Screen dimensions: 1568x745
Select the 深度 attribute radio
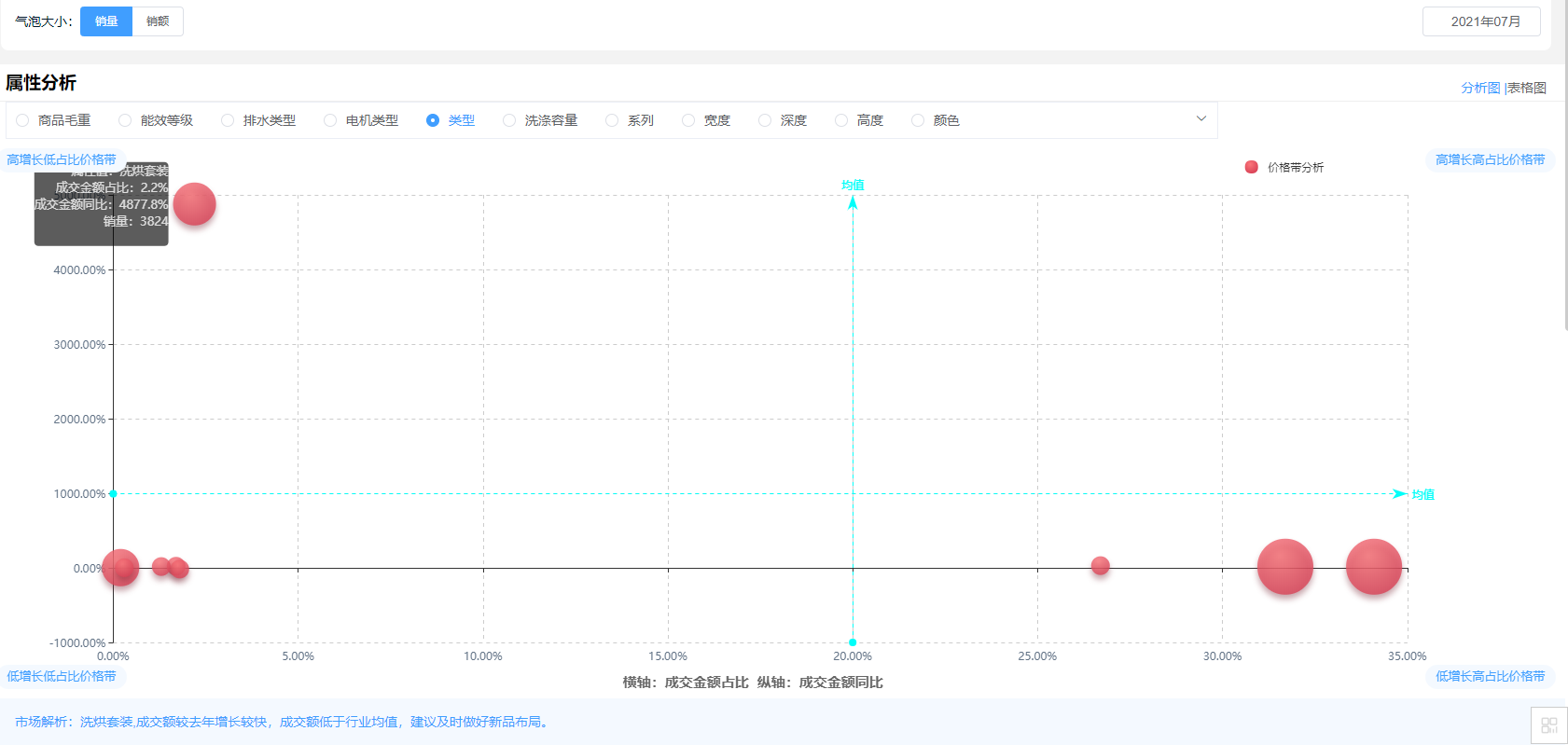click(x=765, y=120)
